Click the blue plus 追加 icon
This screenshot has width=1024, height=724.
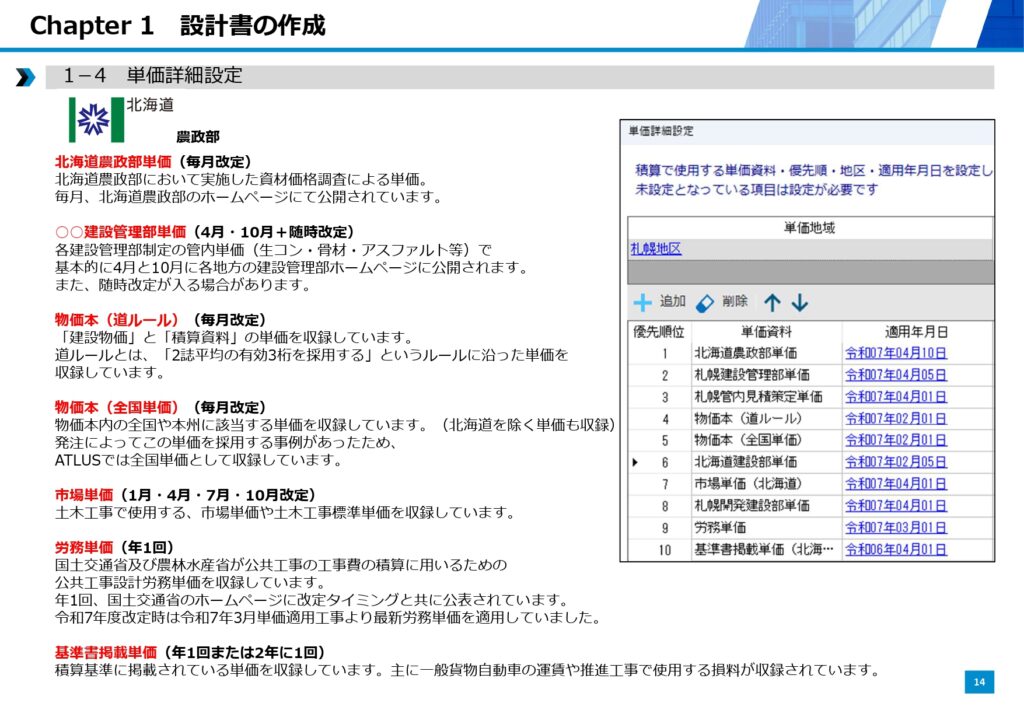tap(643, 302)
